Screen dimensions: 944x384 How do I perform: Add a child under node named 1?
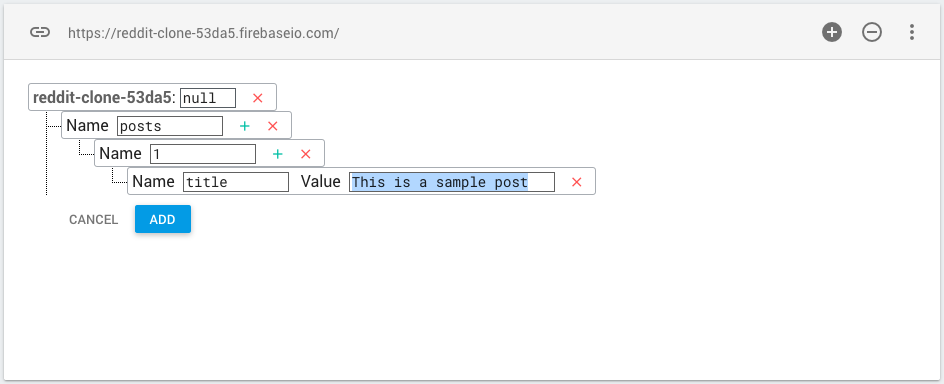pos(278,154)
